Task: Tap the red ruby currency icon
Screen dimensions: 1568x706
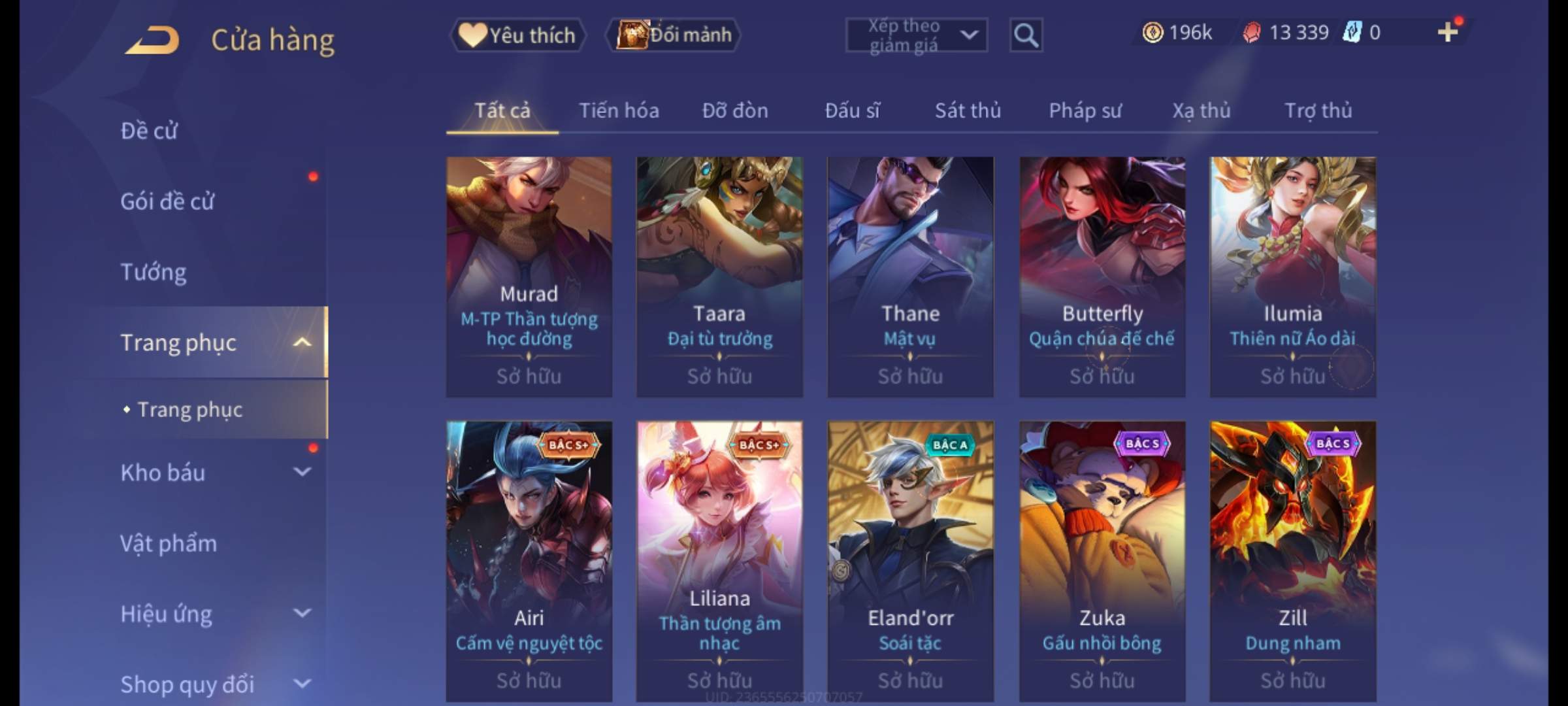Action: click(1252, 32)
